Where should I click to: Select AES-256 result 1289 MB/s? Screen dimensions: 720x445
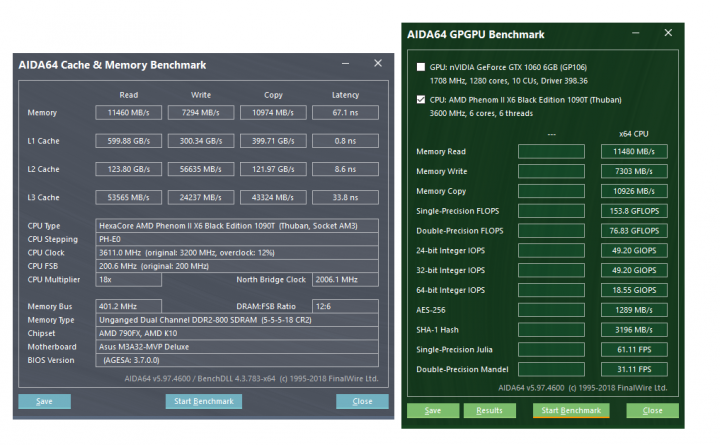634,310
